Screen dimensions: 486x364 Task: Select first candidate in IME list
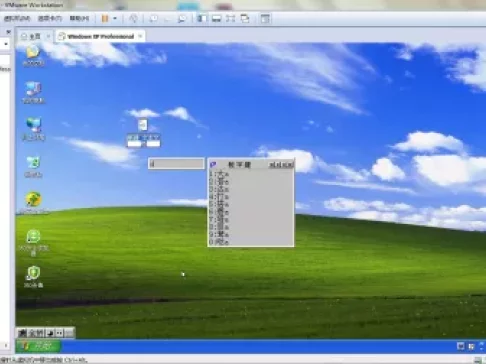(x=219, y=174)
